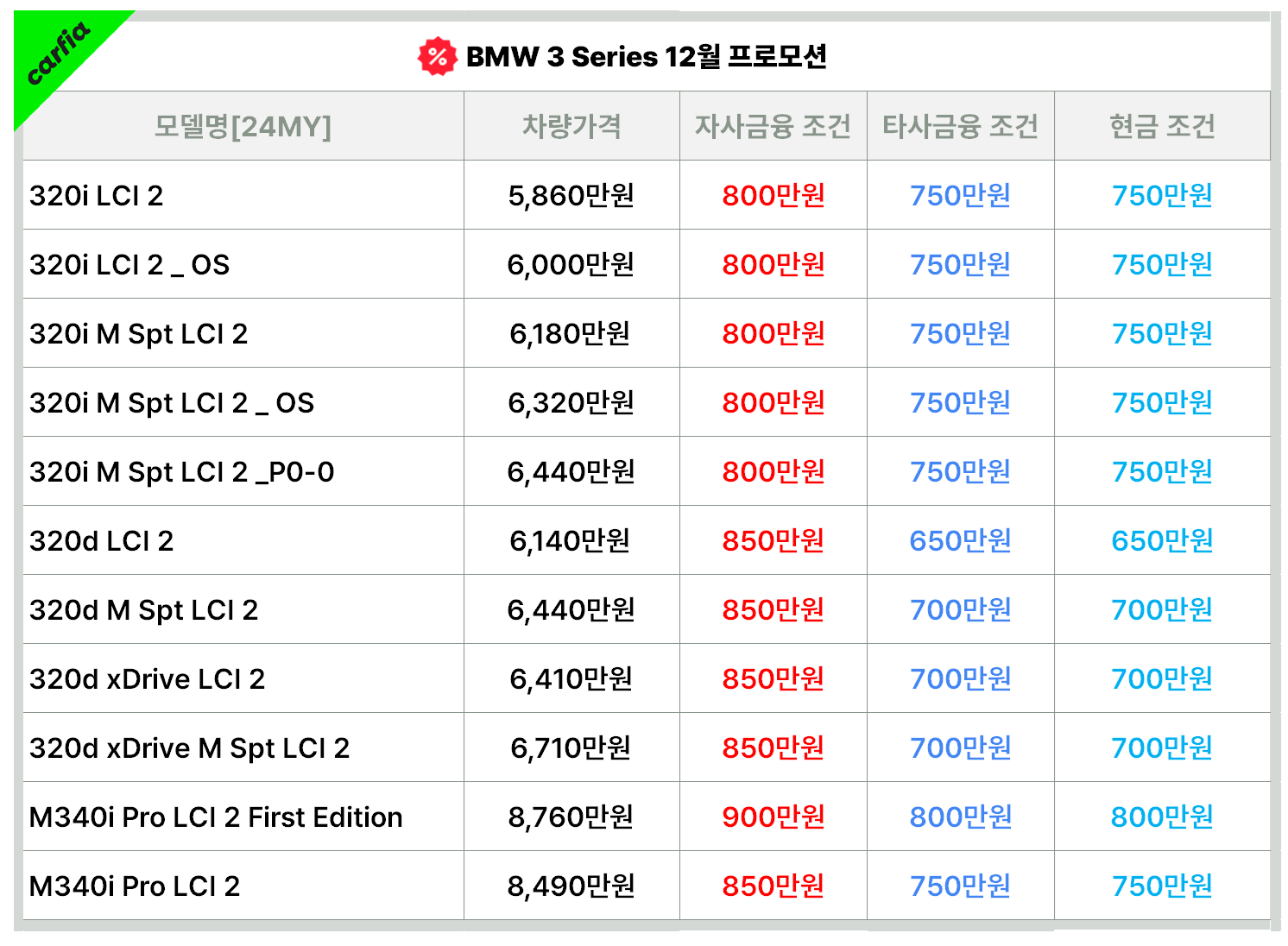Select the 타사금융 '750만원' in the 8,490만원 row

(x=960, y=886)
